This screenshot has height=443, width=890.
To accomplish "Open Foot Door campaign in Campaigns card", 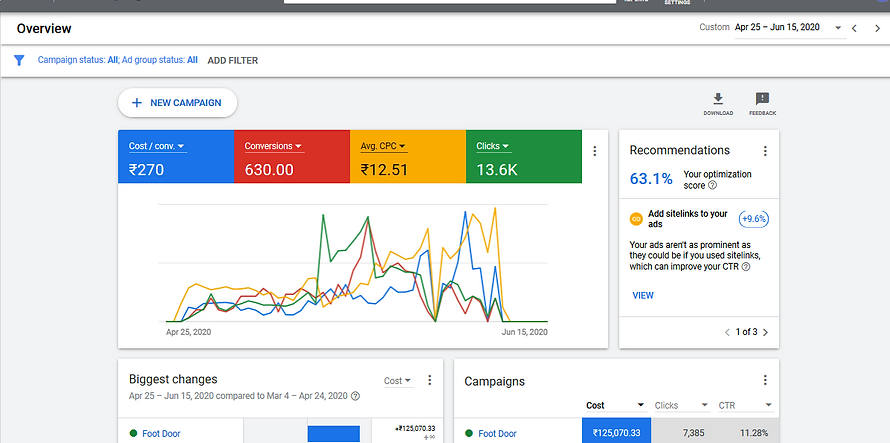I will [x=497, y=433].
